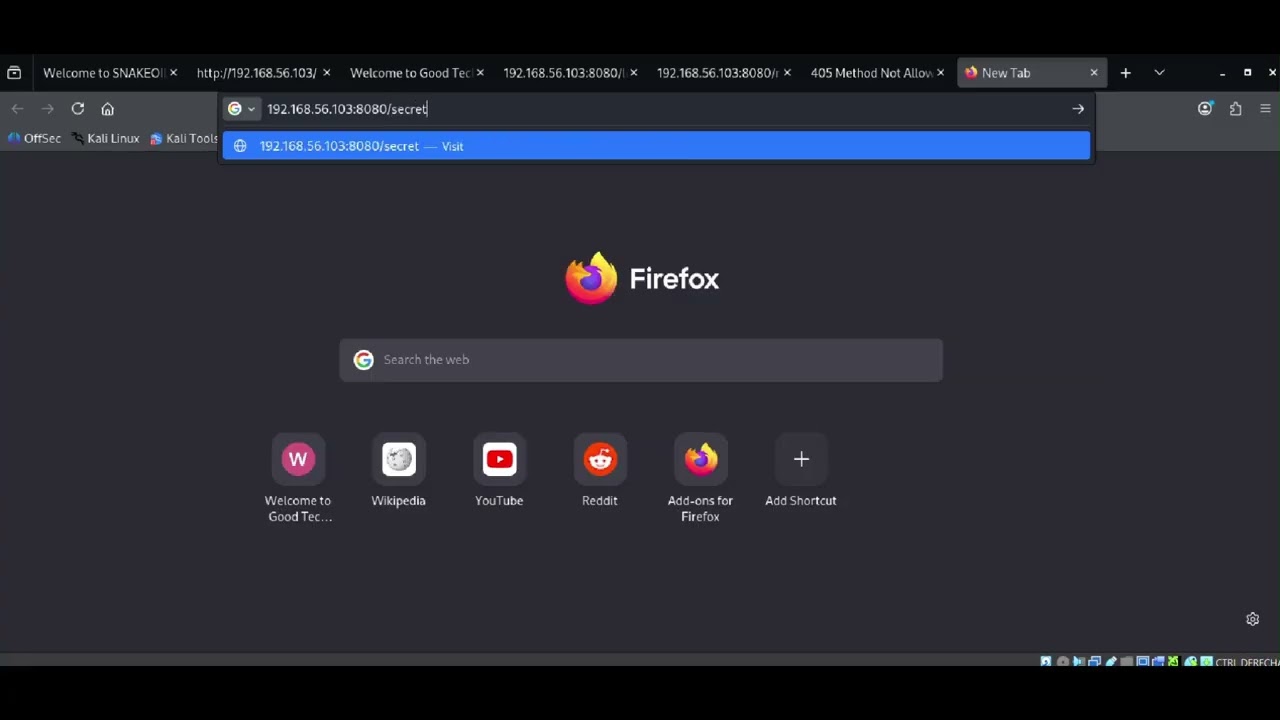Click the Go arrow in the address bar
Screen dimensions: 1280x720
[x=1078, y=109]
